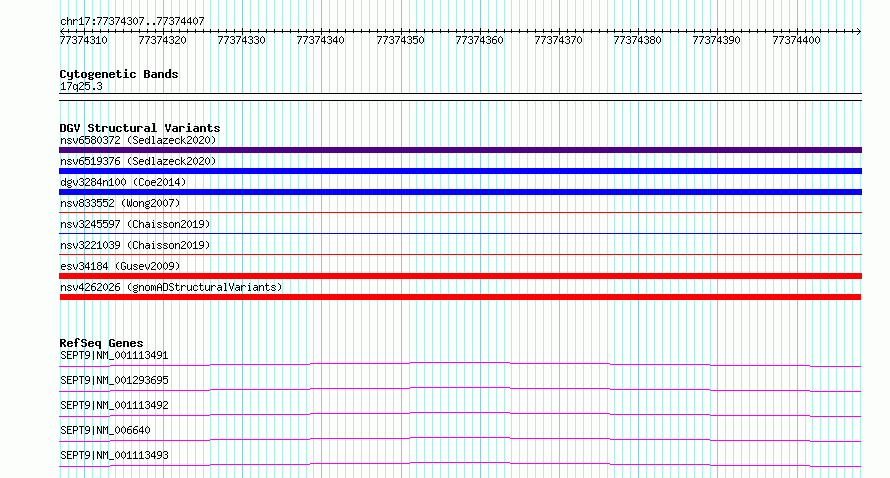The width and height of the screenshot is (890, 478).
Task: Open transcript SEPT9|NM_001113493
Action: pyautogui.click(x=114, y=455)
